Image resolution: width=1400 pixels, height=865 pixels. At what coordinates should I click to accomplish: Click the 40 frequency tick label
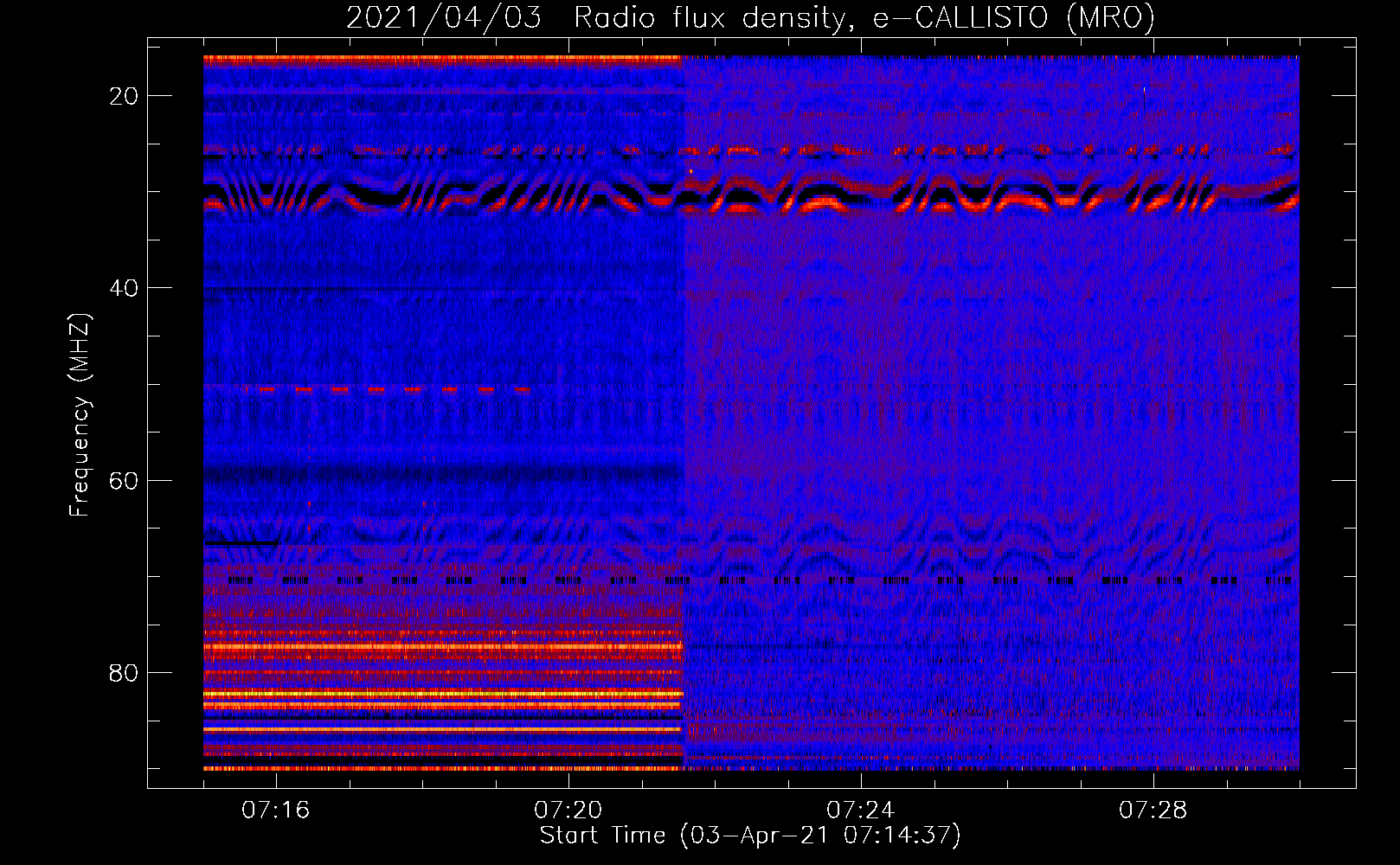tap(124, 288)
